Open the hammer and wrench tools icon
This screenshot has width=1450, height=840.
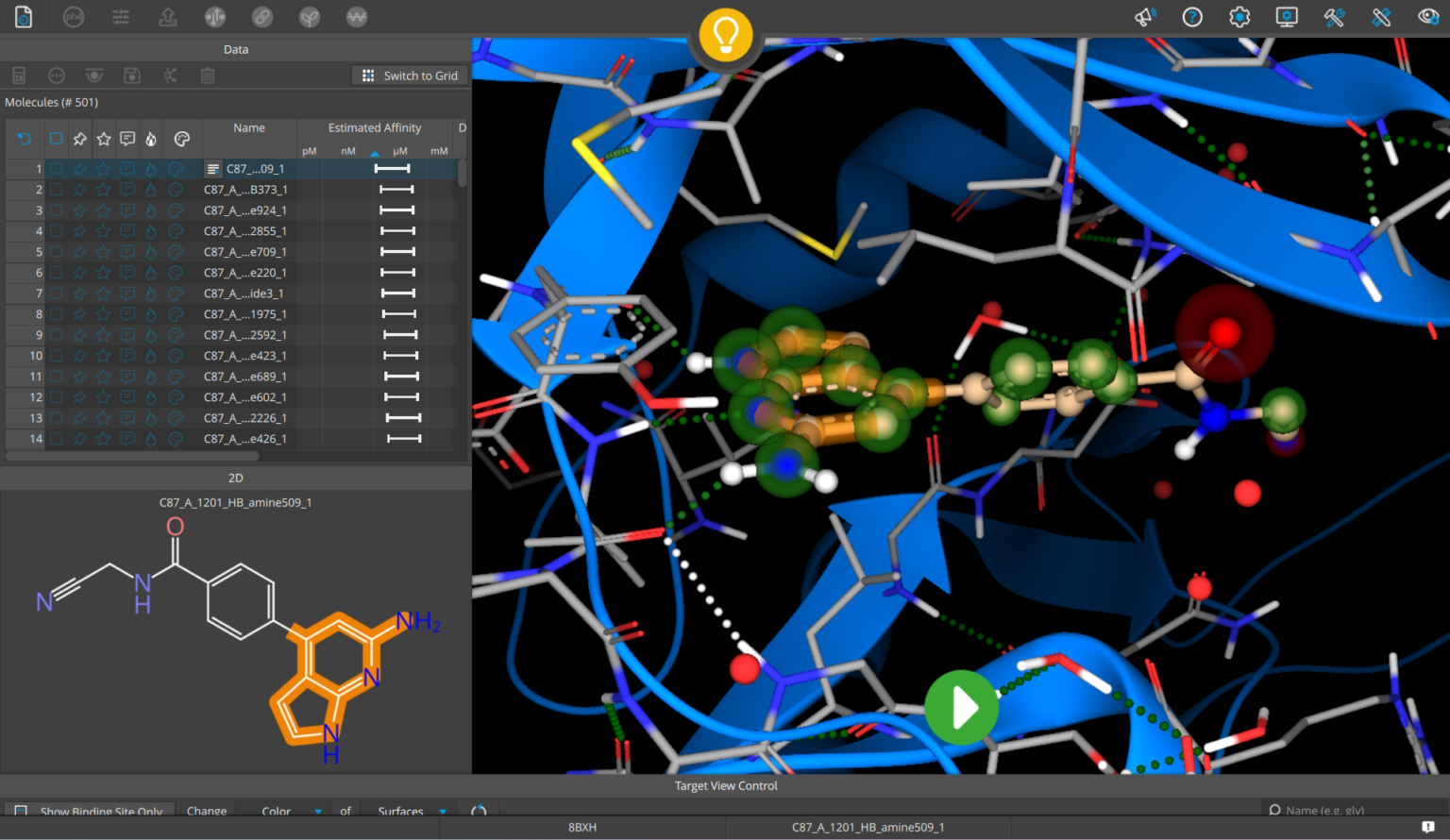1334,17
